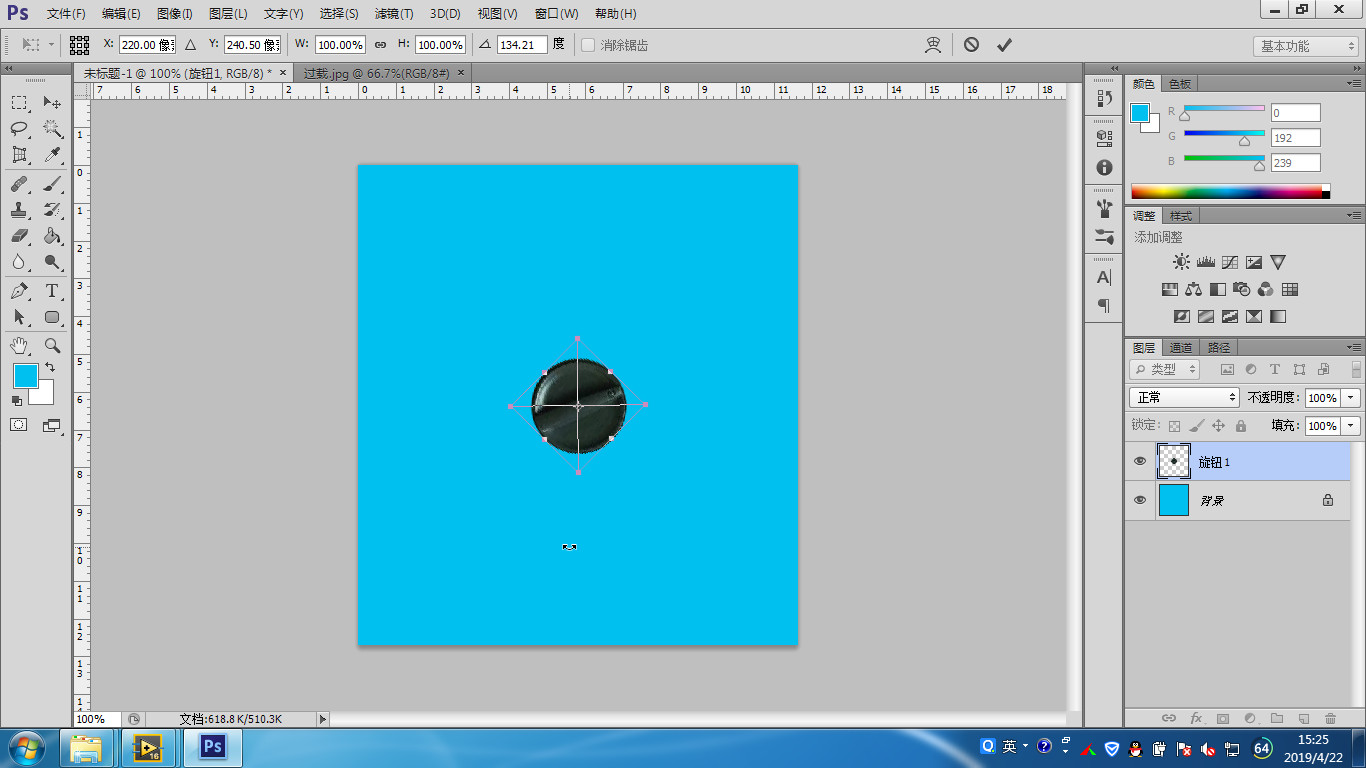Open the Adjustments panel flyout menu

coord(1354,215)
